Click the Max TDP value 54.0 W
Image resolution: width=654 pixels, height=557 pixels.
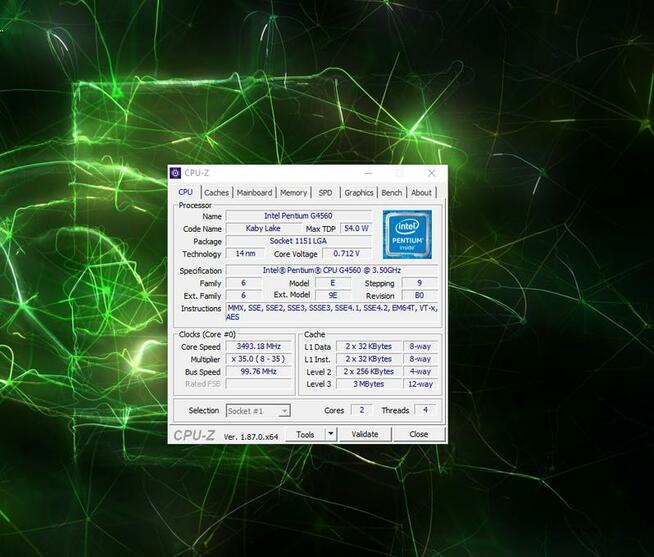(356, 229)
